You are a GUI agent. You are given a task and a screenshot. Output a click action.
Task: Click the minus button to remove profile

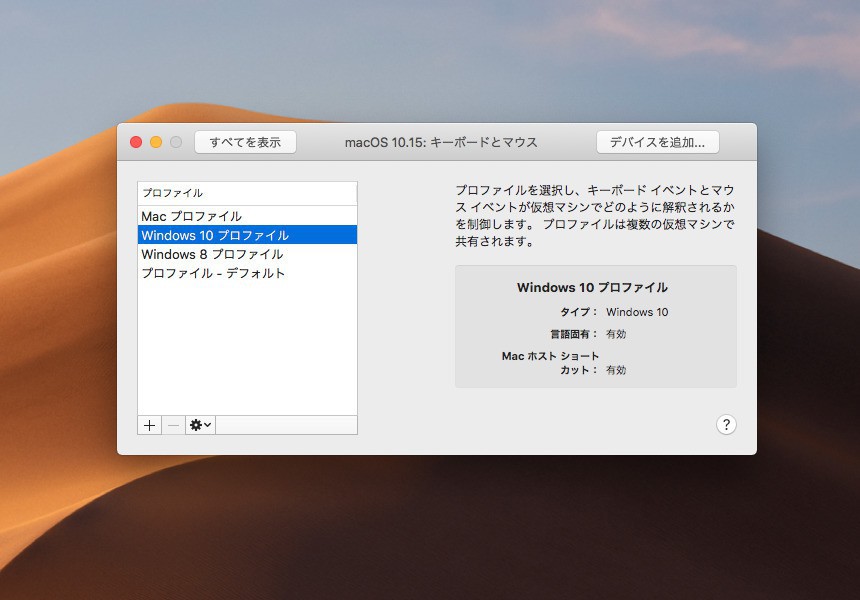tap(173, 425)
